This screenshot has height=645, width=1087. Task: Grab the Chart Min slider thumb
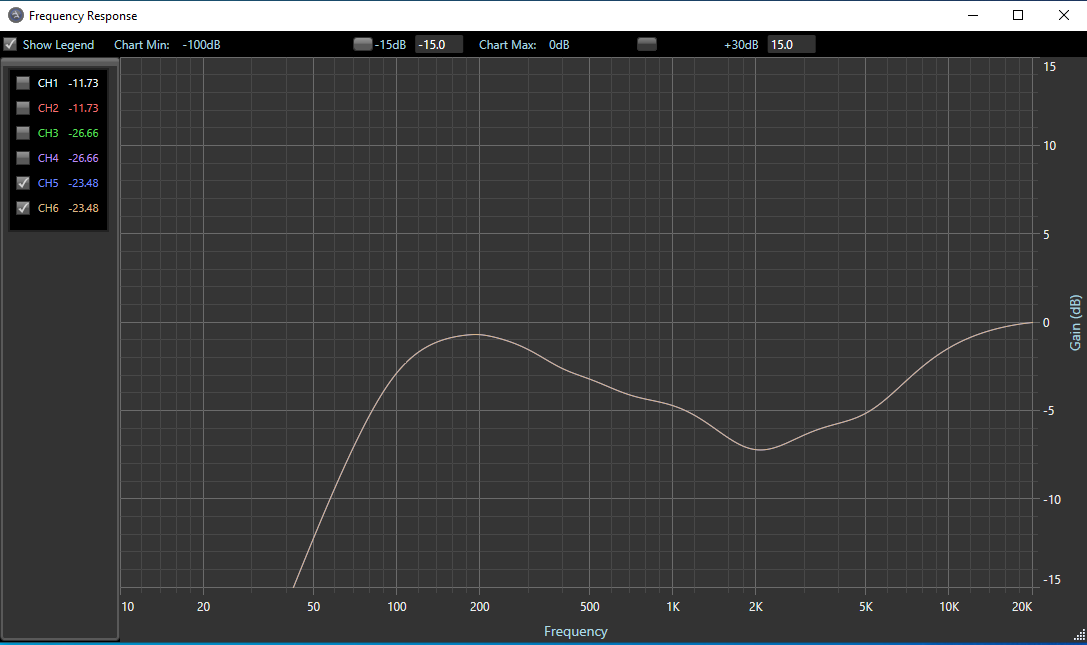click(x=362, y=44)
